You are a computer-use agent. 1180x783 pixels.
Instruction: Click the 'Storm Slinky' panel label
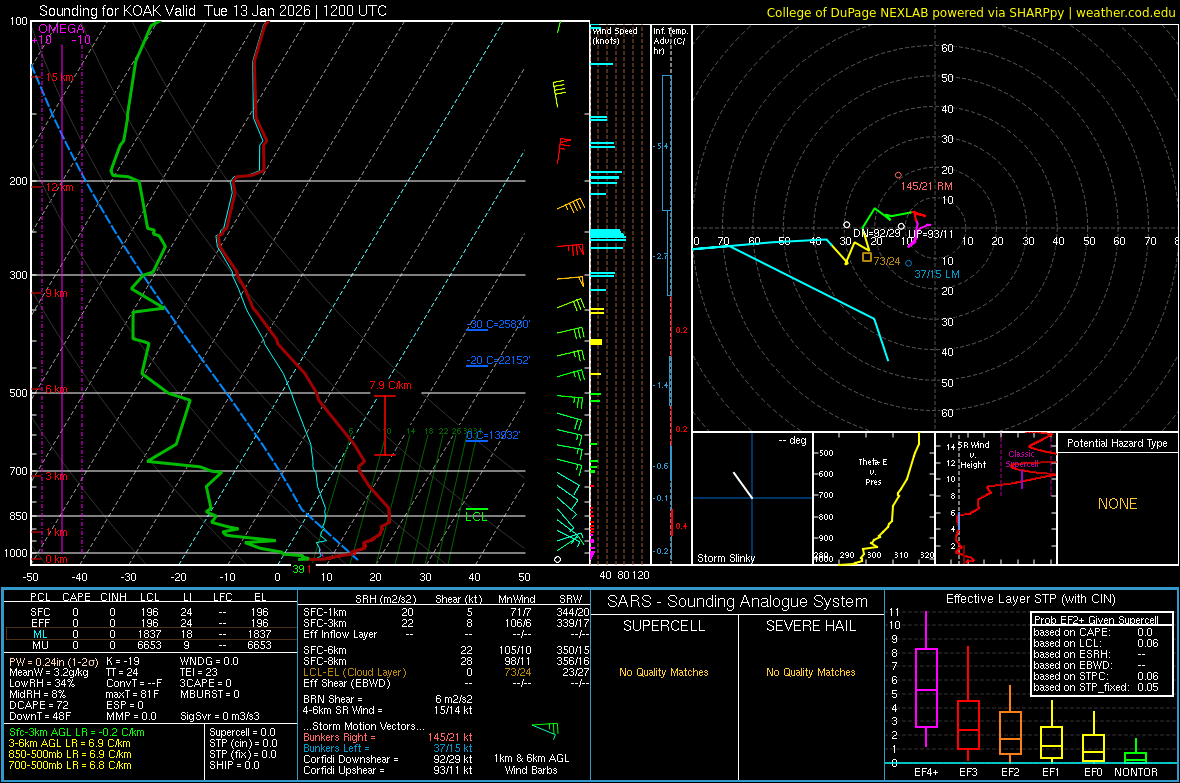point(726,558)
